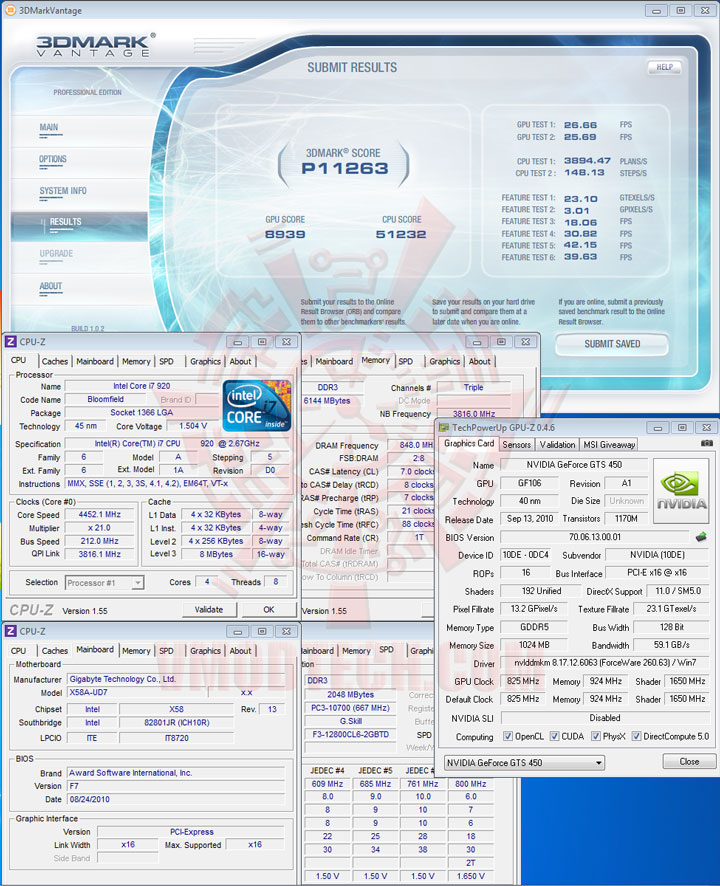The image size is (720, 886).
Task: Click the CPU score value 51232
Action: click(401, 234)
